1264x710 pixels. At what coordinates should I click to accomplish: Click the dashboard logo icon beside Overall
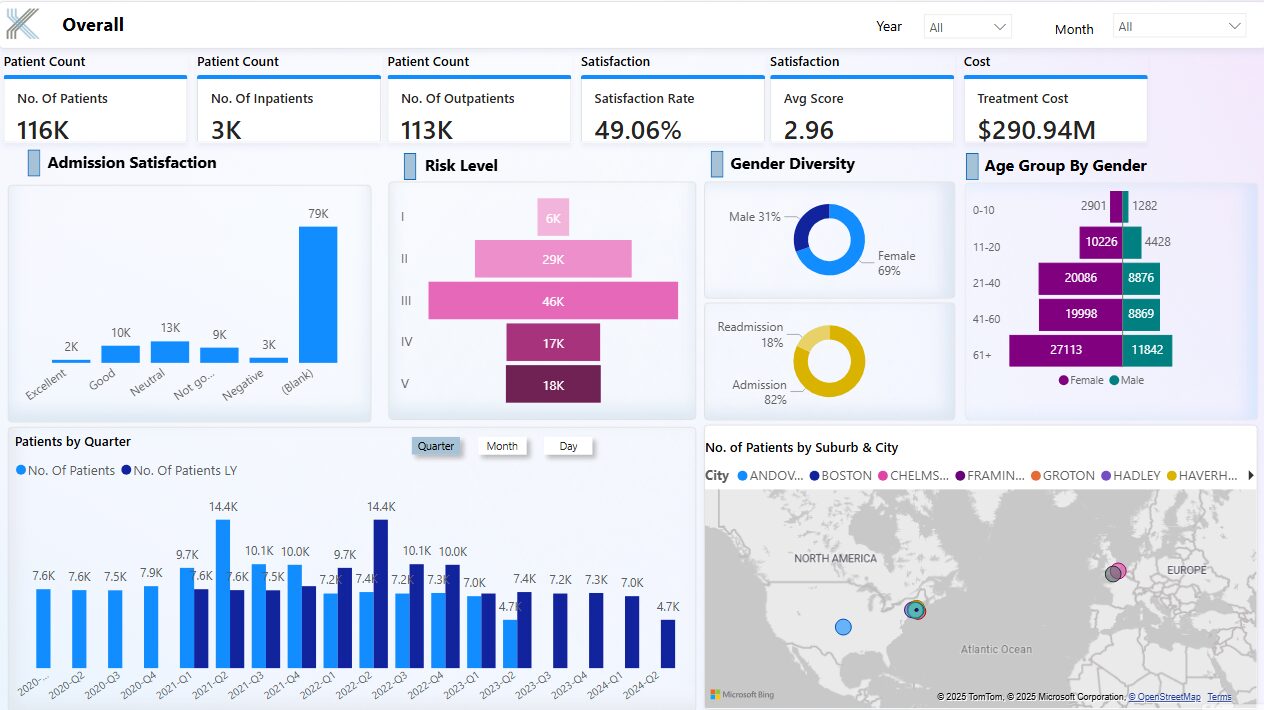pos(23,24)
